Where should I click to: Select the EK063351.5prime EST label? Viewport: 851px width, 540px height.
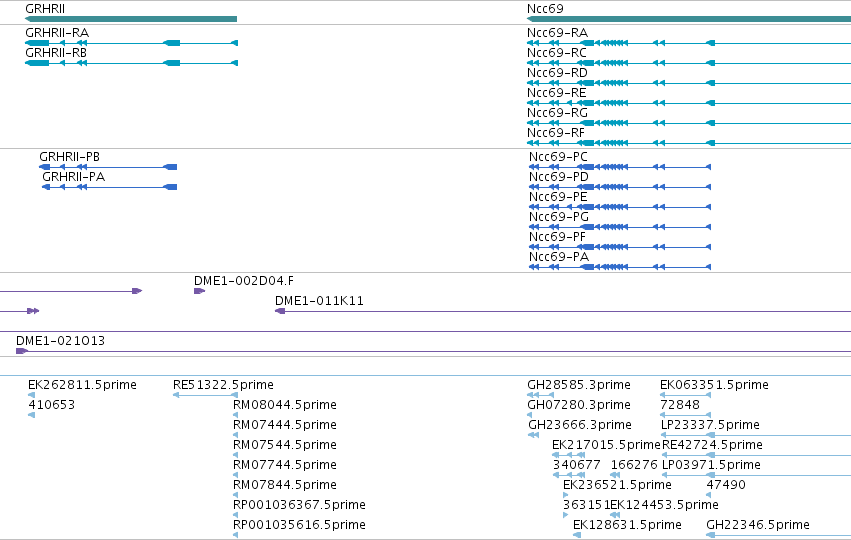(x=714, y=385)
